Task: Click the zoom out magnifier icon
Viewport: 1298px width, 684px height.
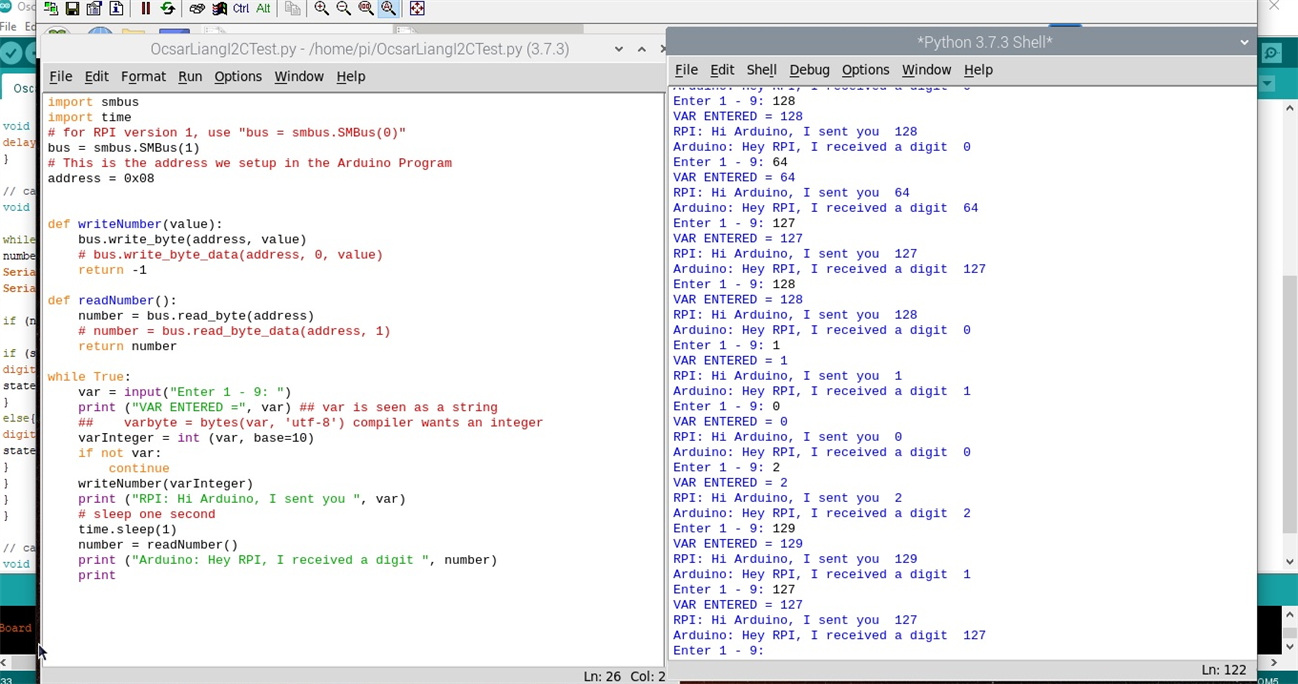Action: [343, 9]
